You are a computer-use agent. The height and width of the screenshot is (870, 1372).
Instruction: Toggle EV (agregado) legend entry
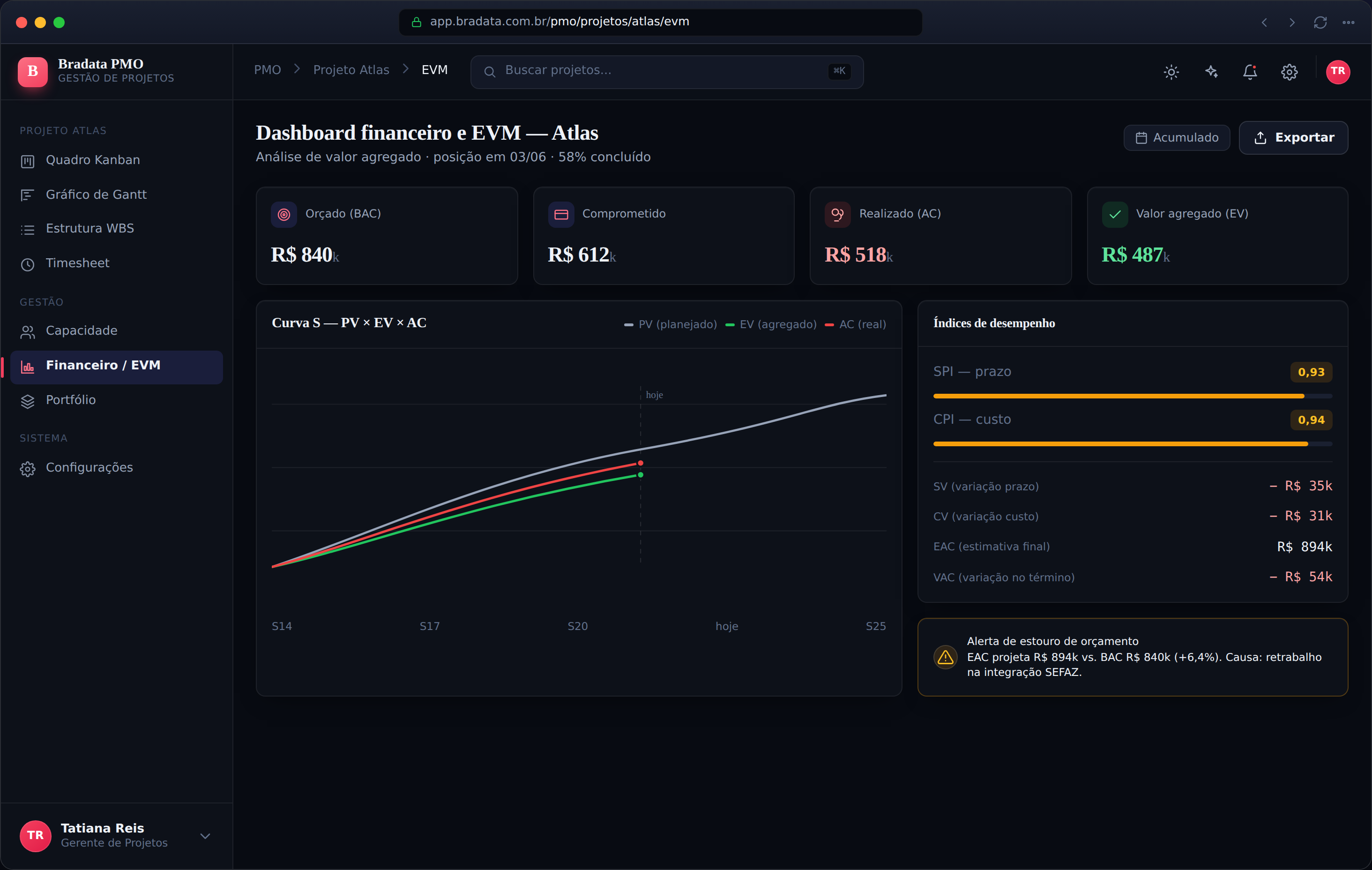pyautogui.click(x=771, y=324)
